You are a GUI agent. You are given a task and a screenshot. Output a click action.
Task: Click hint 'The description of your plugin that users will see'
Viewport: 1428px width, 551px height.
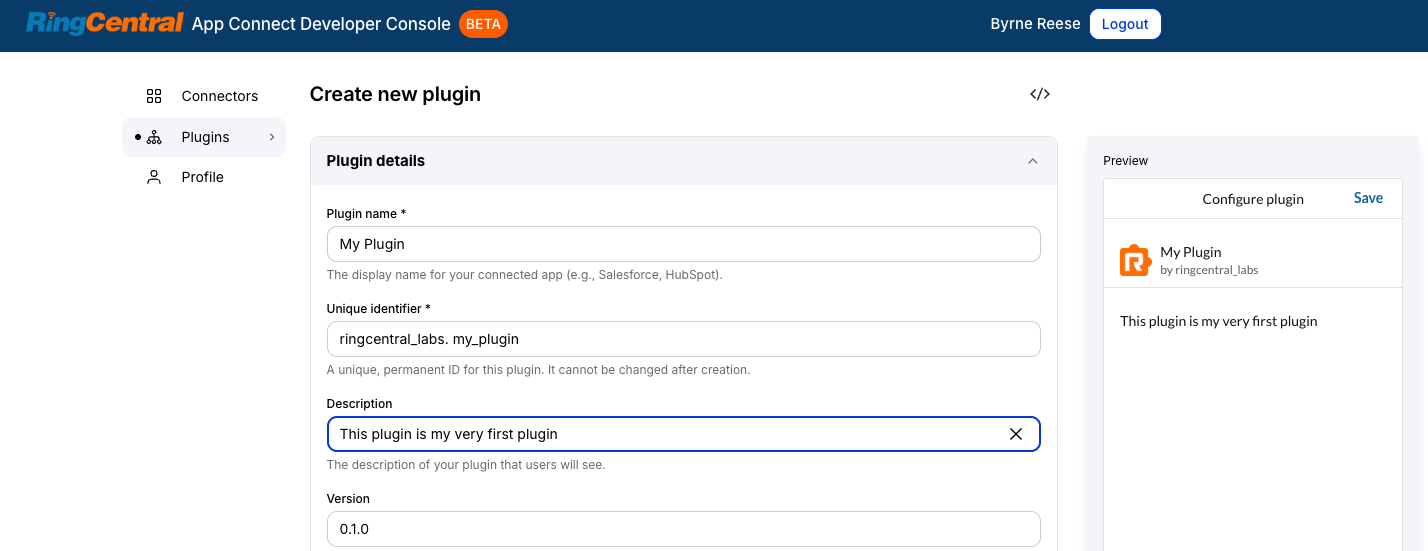(466, 465)
